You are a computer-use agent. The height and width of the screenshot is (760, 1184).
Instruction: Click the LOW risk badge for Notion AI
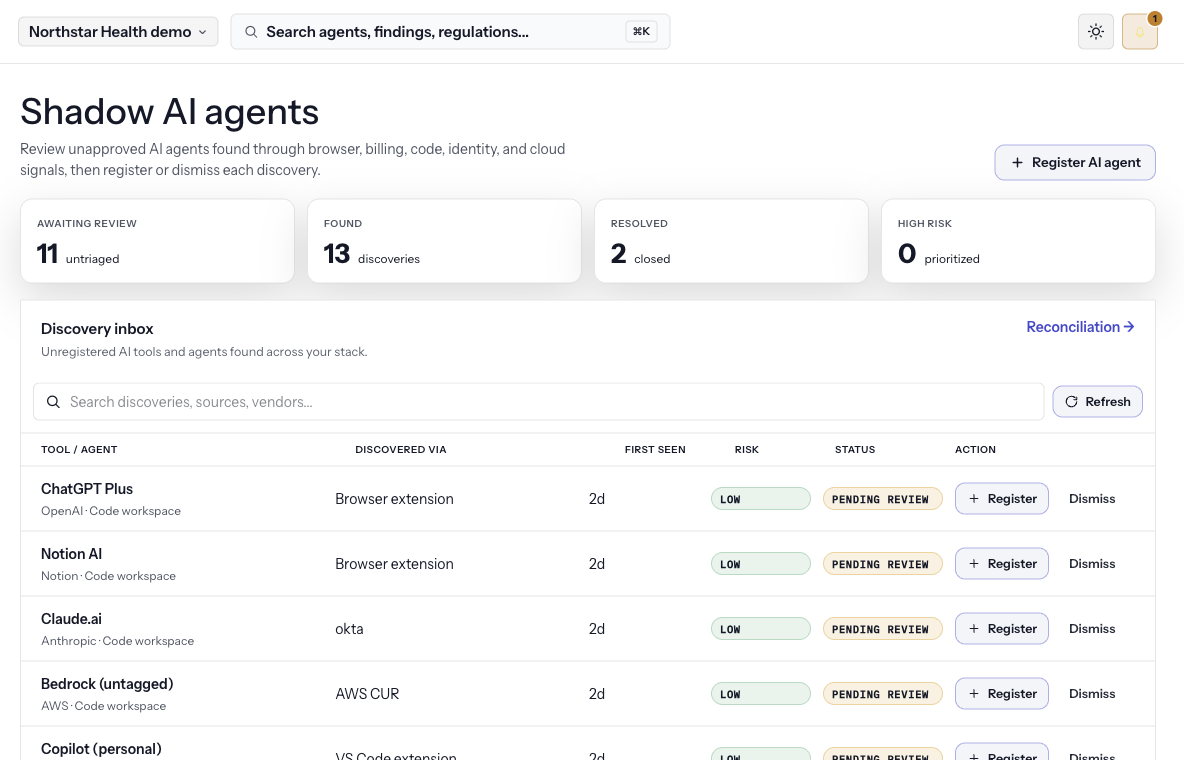pyautogui.click(x=760, y=564)
